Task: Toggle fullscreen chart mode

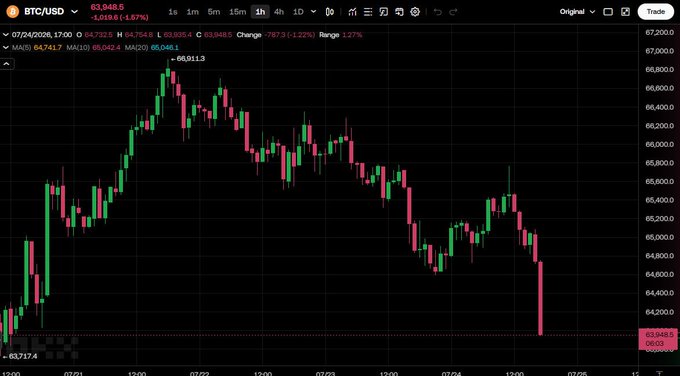Action: (625, 12)
